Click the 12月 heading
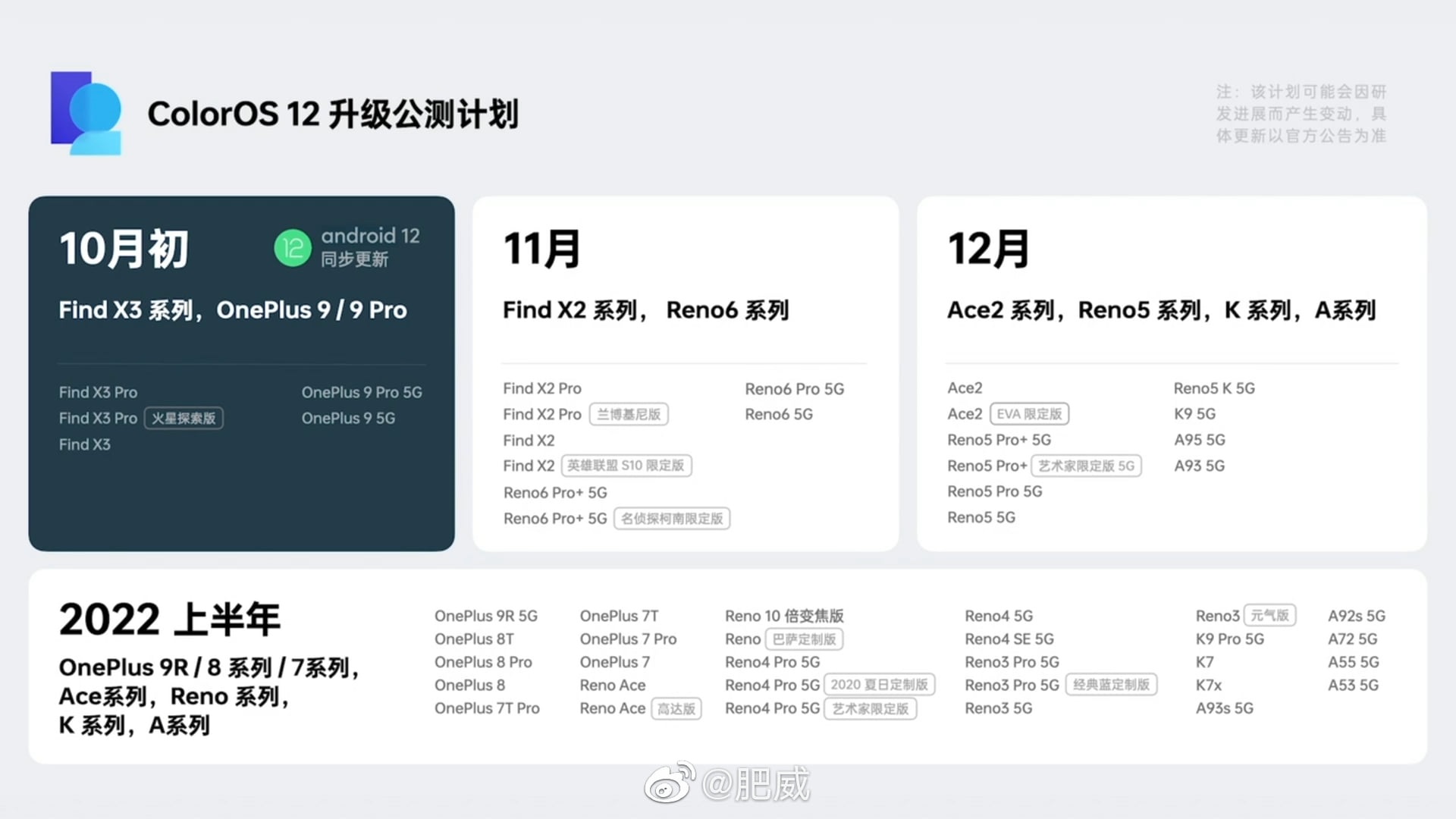The width and height of the screenshot is (1456, 819). (x=988, y=249)
